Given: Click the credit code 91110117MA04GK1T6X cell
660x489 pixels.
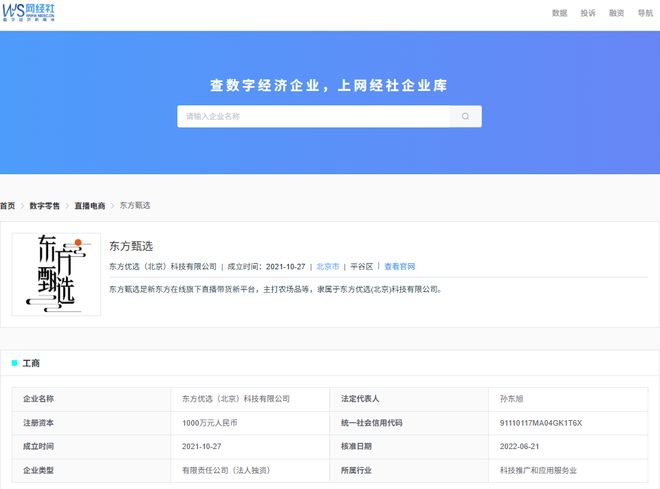Looking at the screenshot, I should pos(541,423).
